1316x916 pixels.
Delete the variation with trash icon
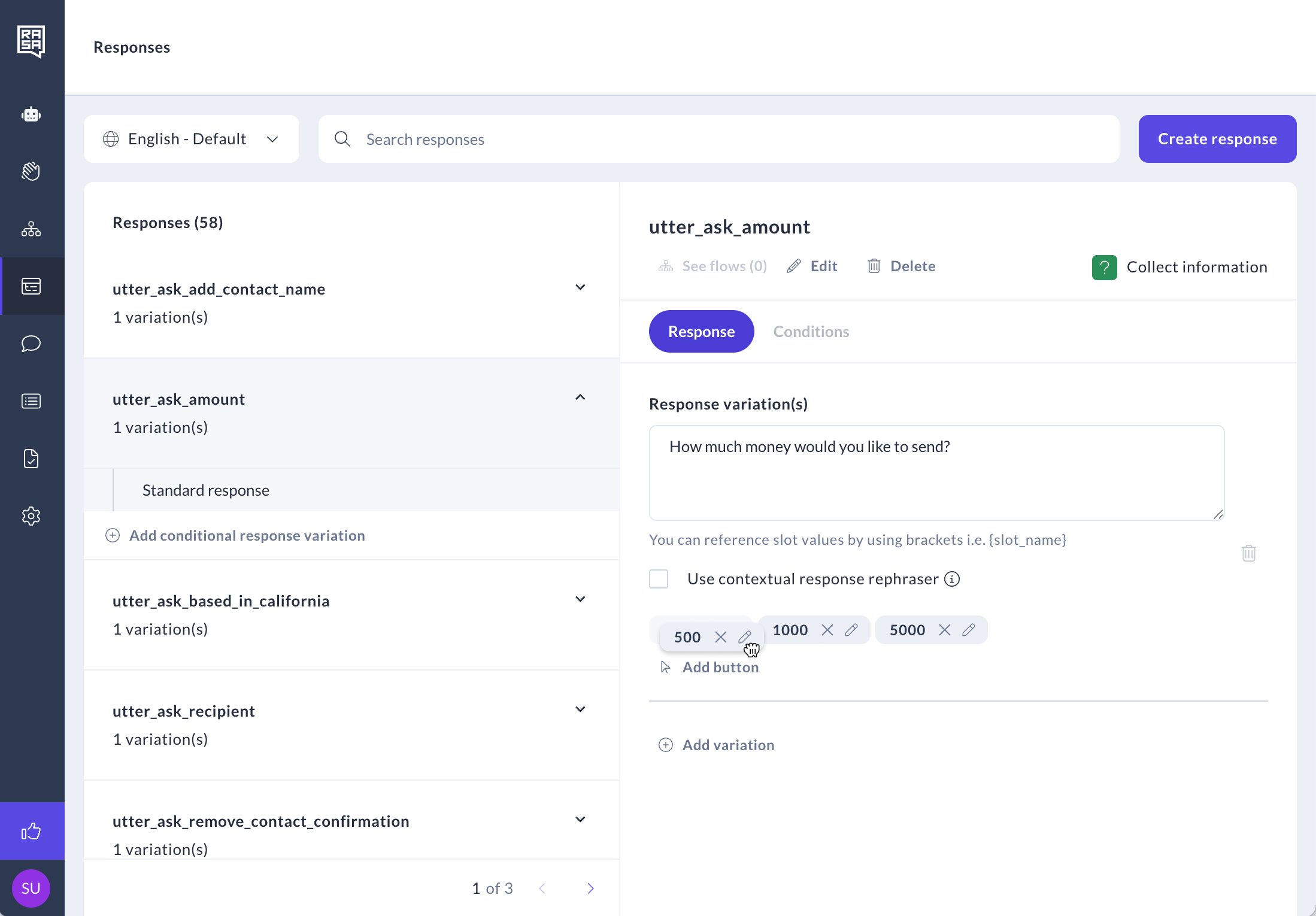point(1248,553)
